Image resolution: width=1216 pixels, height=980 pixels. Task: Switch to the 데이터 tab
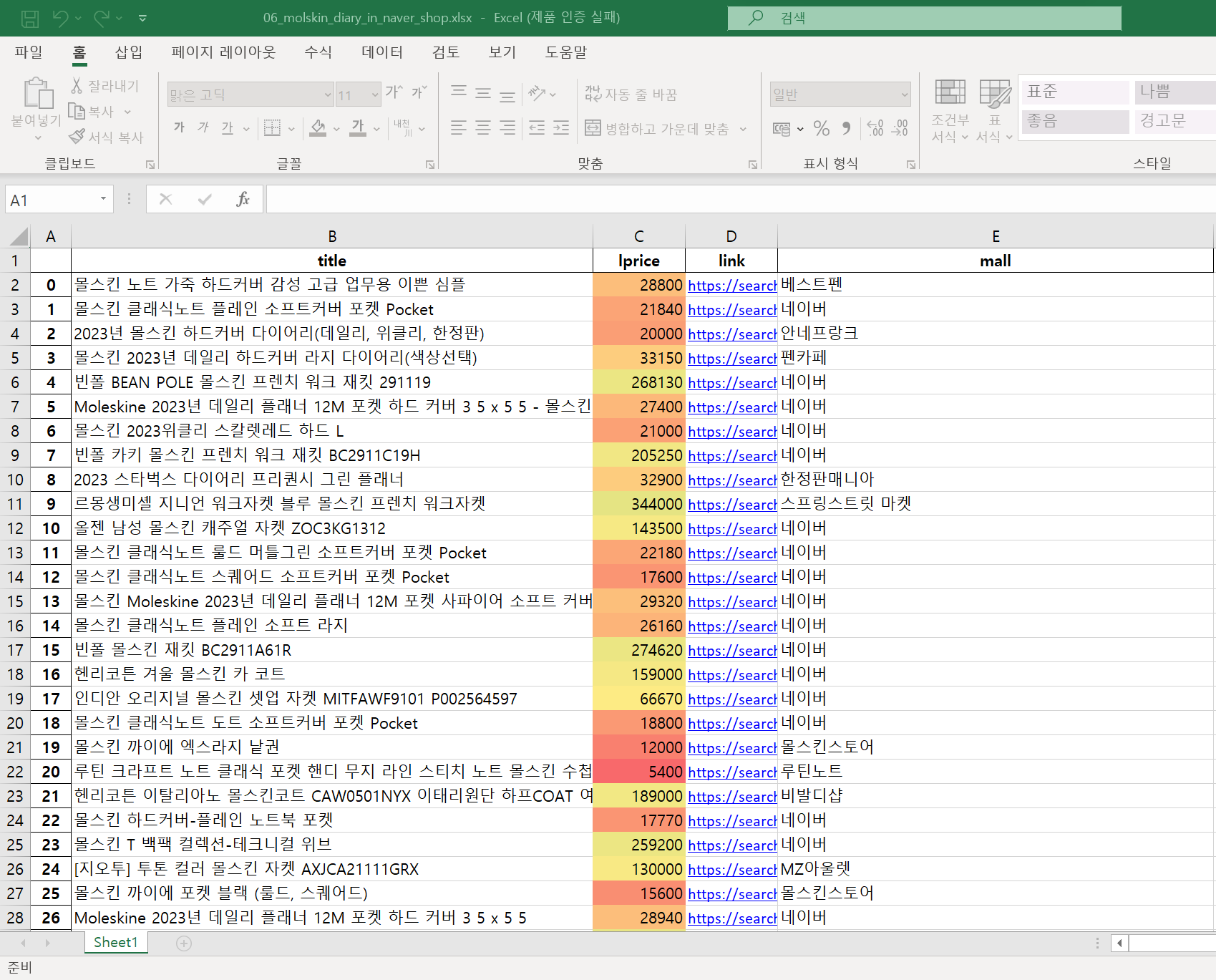[382, 52]
